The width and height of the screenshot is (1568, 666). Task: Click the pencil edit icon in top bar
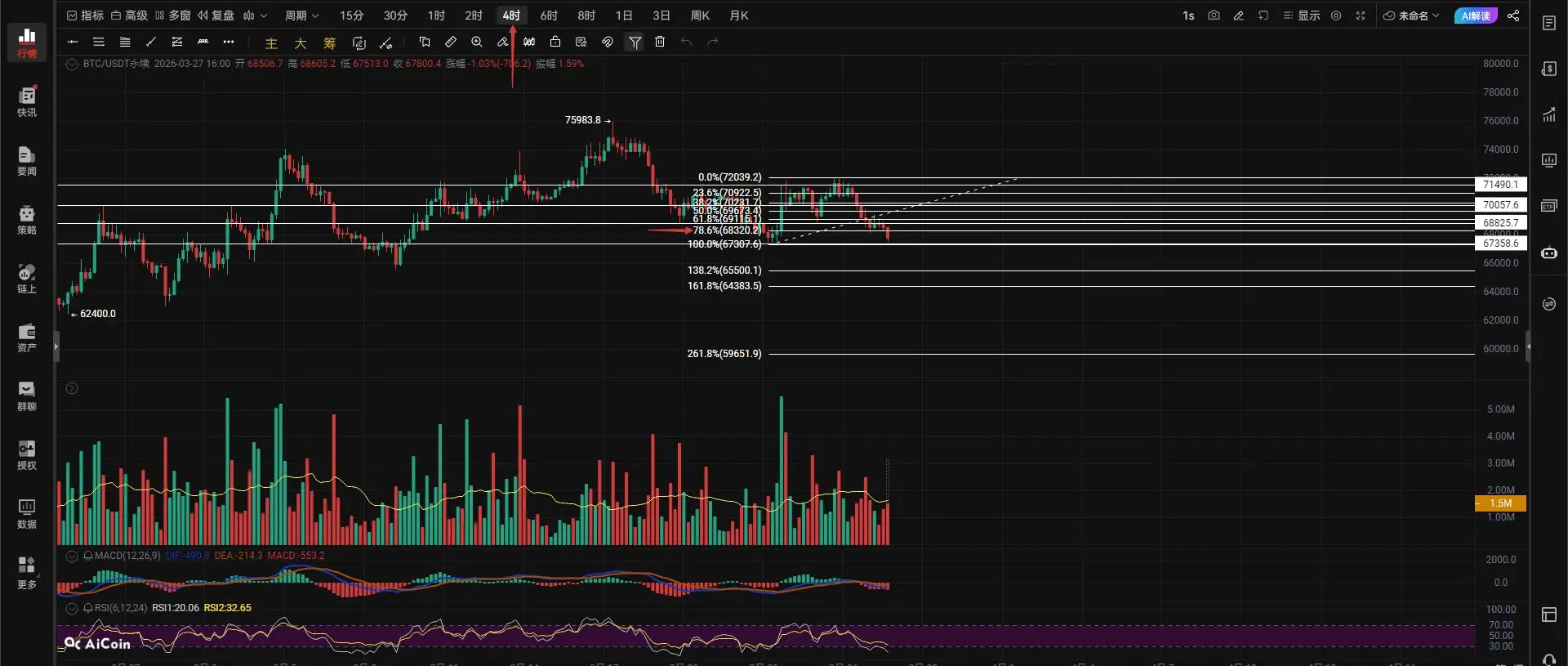tap(1239, 16)
